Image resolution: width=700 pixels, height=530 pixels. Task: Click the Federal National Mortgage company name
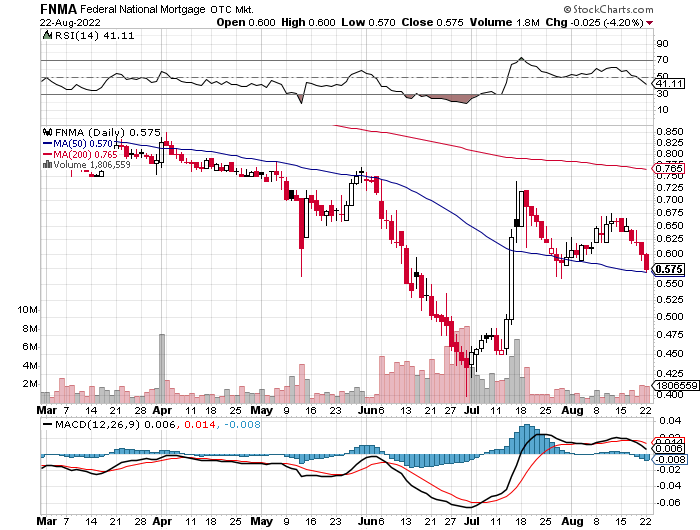pos(143,9)
